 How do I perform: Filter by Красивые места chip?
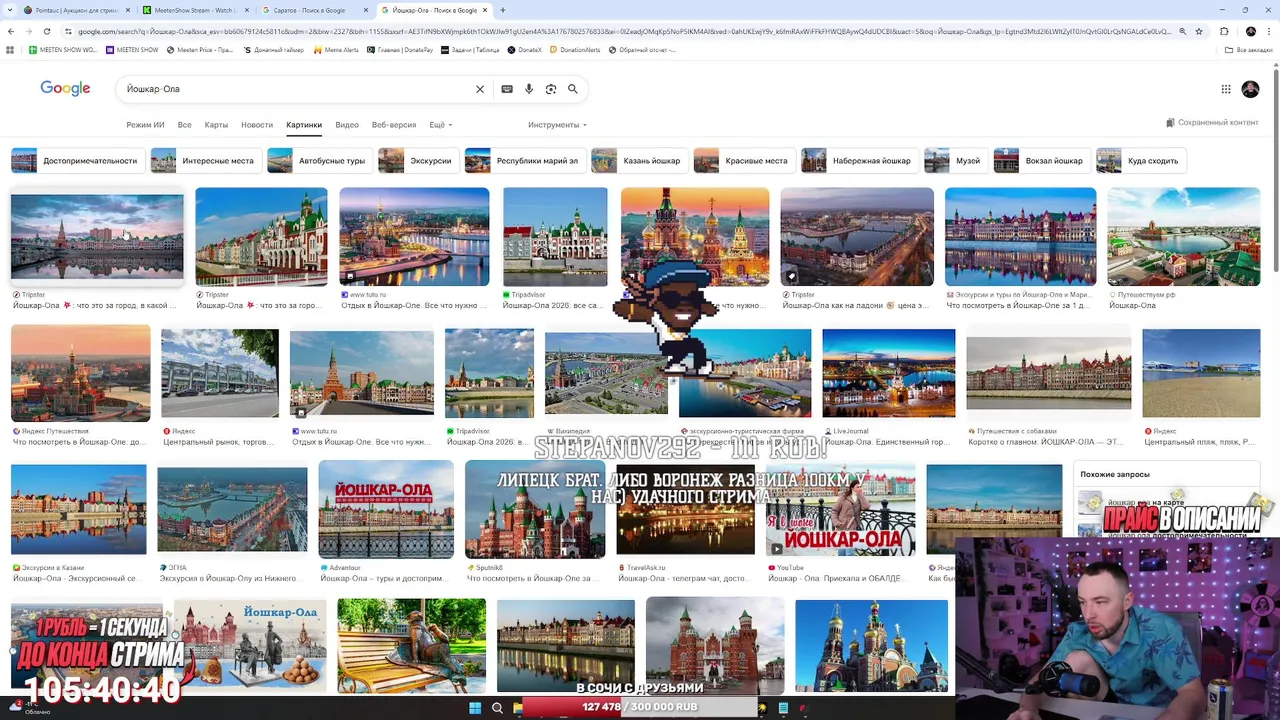[743, 160]
